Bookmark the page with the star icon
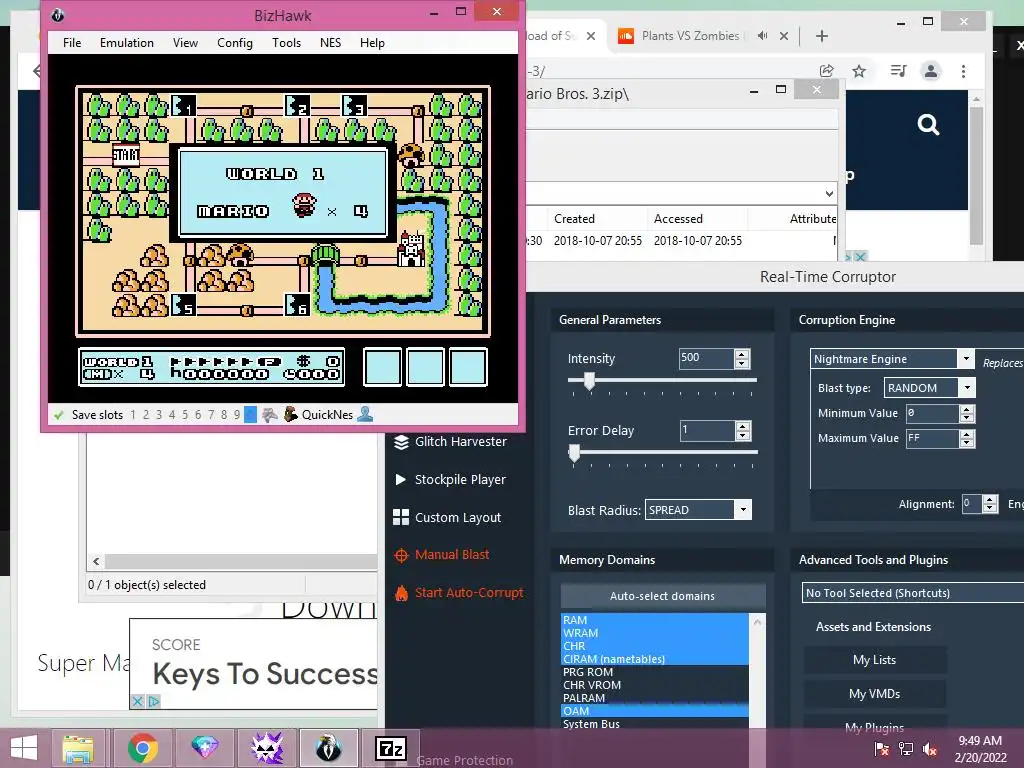 pos(859,71)
